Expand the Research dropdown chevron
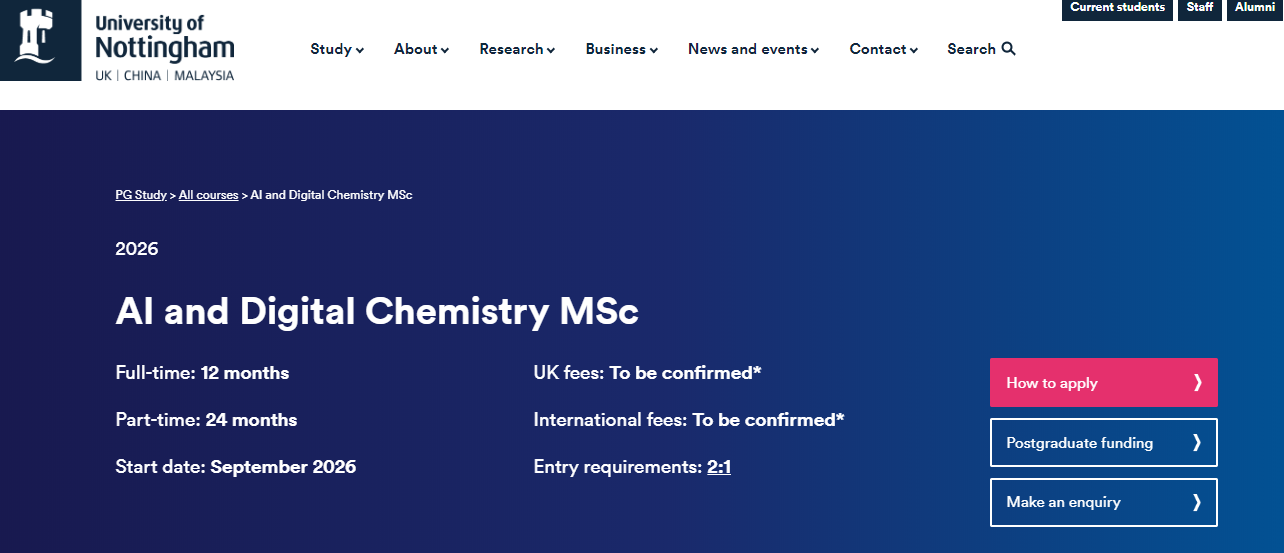 (x=551, y=50)
